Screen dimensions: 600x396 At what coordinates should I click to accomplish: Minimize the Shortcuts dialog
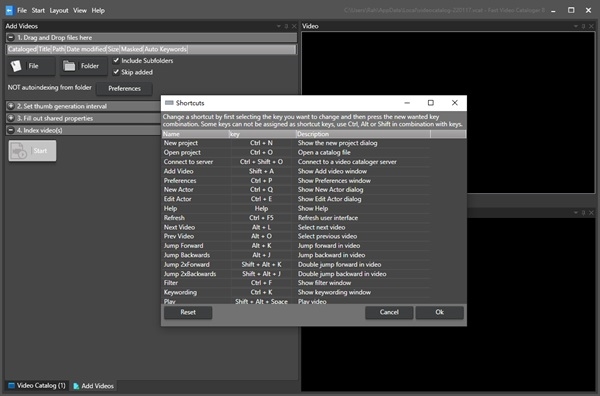pos(407,103)
